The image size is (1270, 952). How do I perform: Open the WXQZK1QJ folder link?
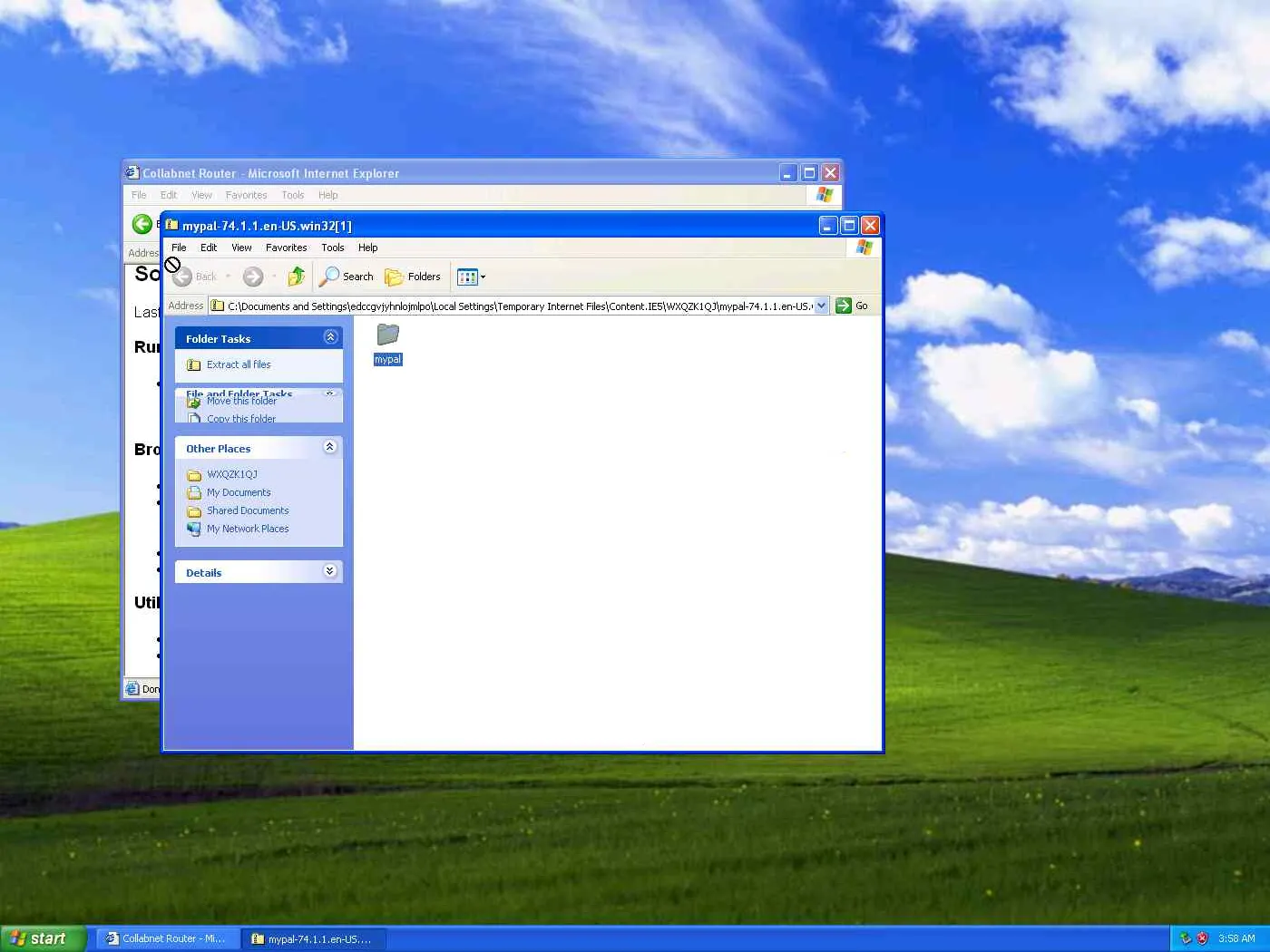232,474
